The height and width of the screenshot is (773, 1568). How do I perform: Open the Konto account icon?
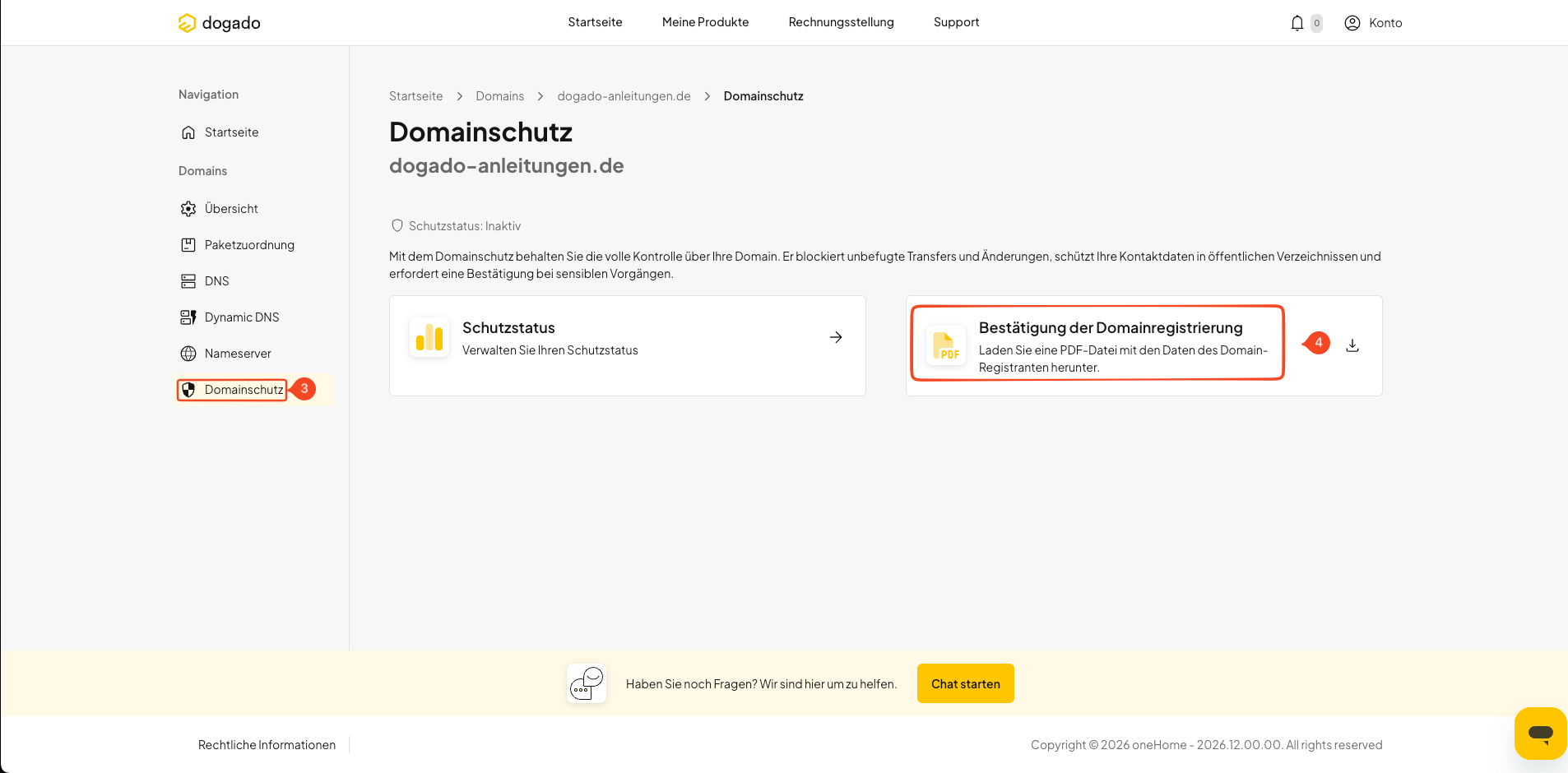point(1352,23)
